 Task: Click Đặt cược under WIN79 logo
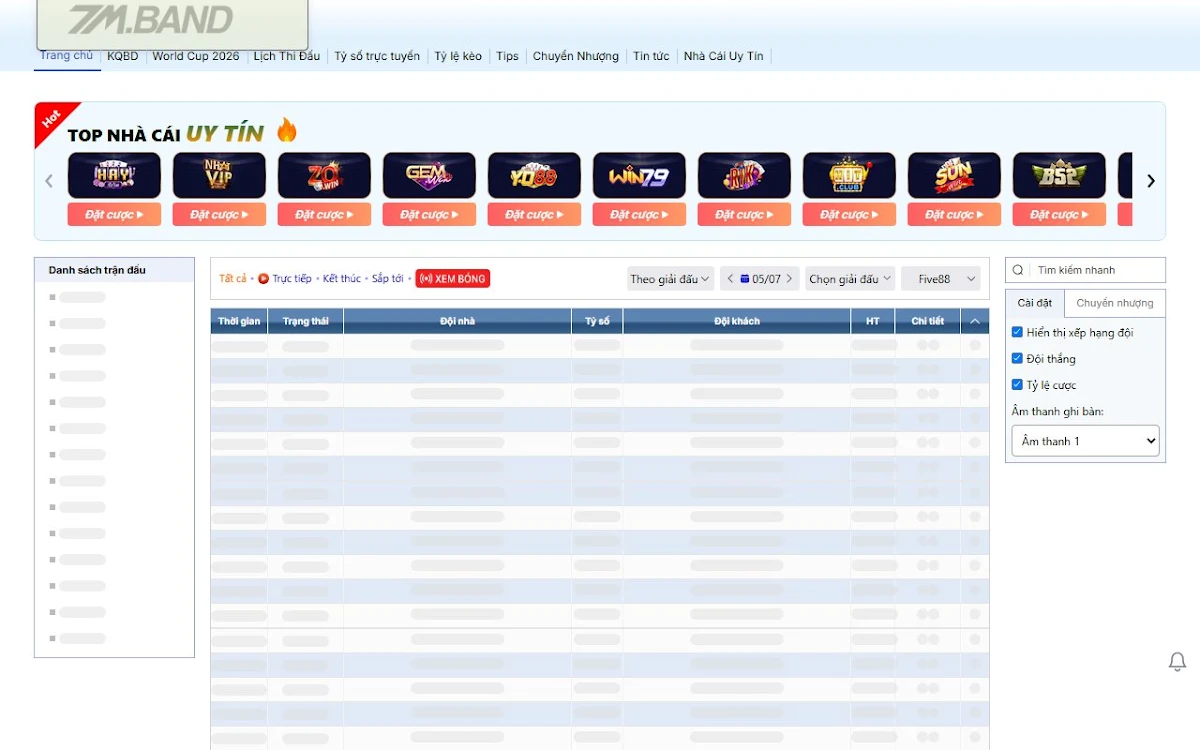coord(639,214)
